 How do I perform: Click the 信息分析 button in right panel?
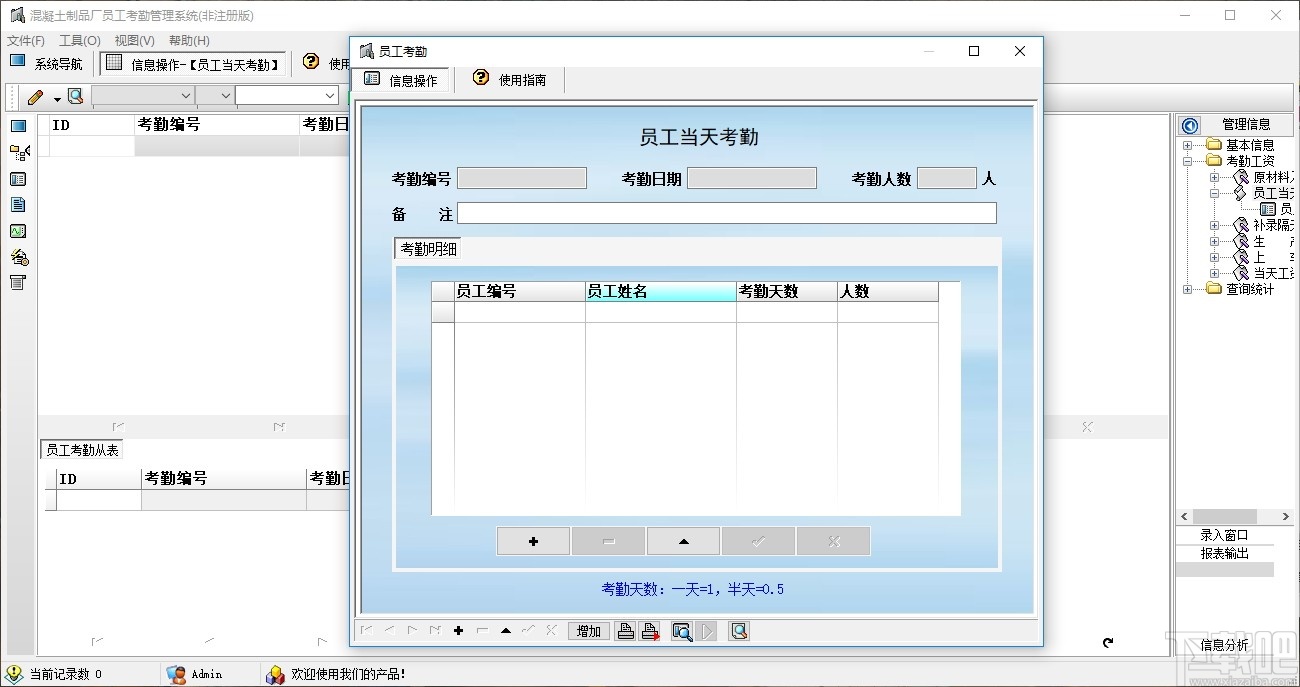pos(1225,645)
